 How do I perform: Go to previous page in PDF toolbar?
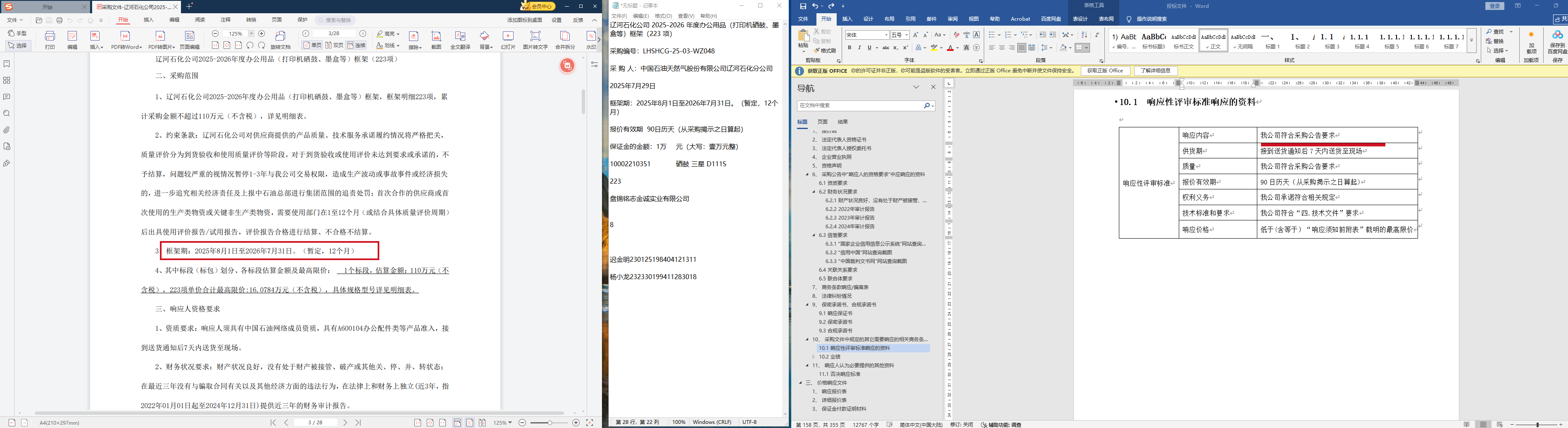tap(306, 33)
